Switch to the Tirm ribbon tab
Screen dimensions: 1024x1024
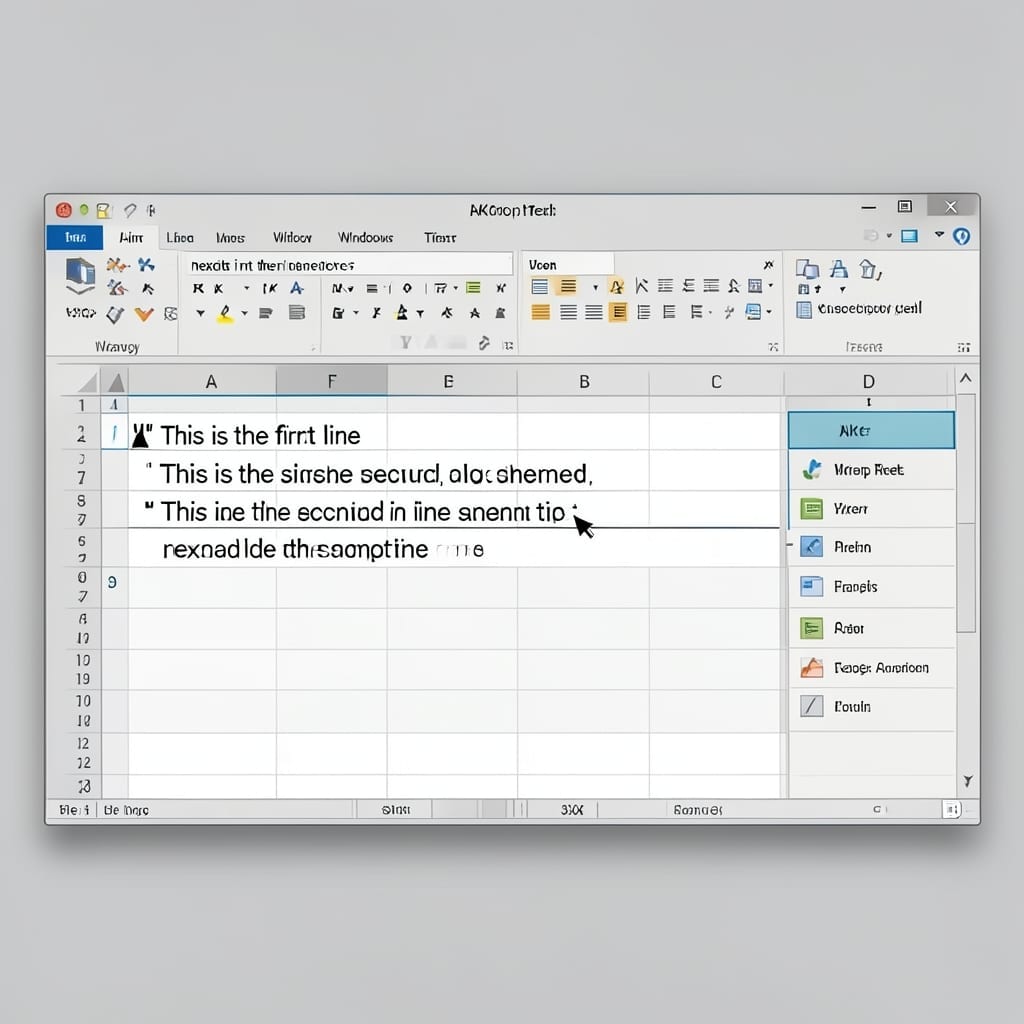440,238
